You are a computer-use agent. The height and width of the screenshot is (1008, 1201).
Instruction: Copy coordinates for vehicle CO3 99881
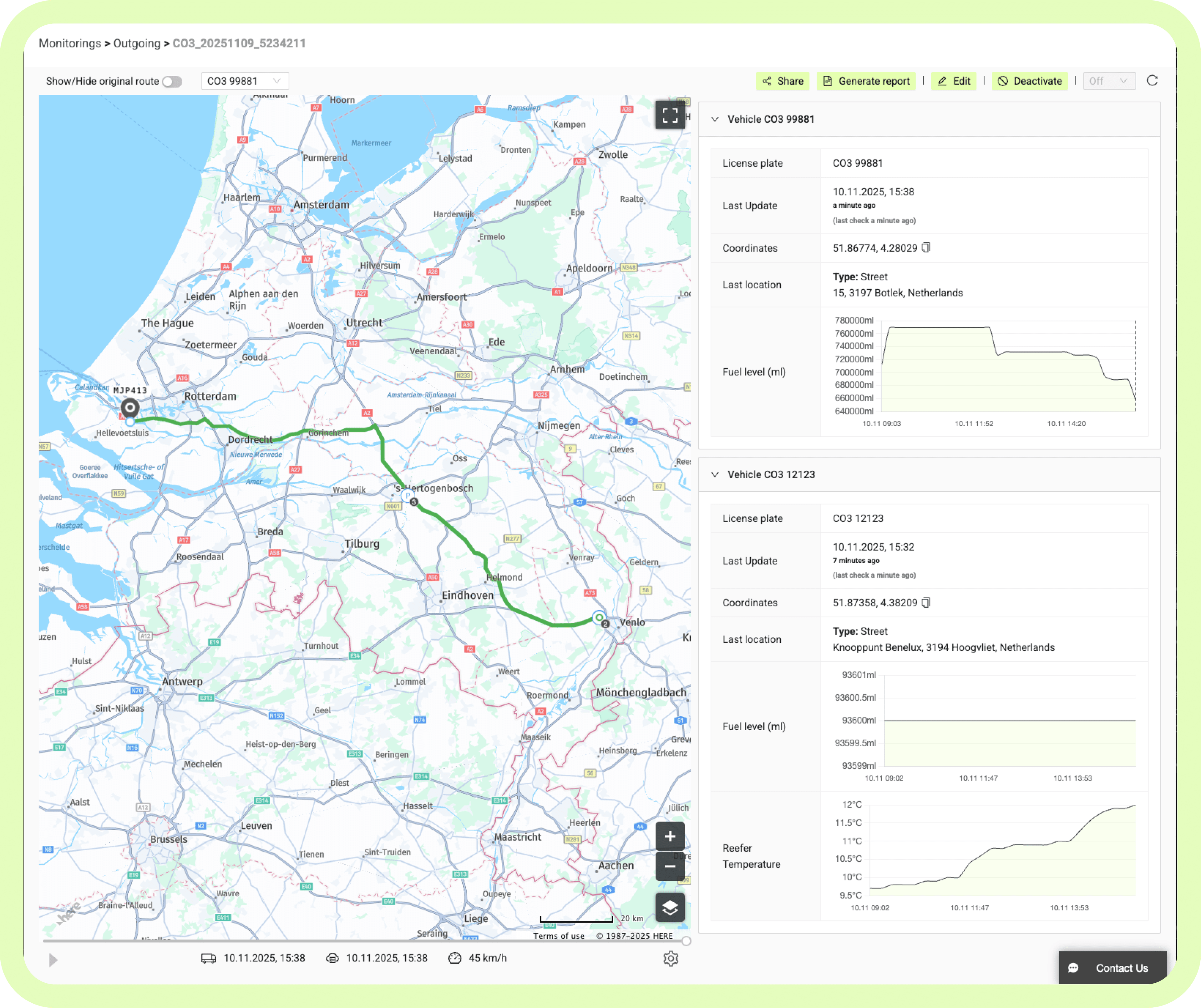pos(926,248)
